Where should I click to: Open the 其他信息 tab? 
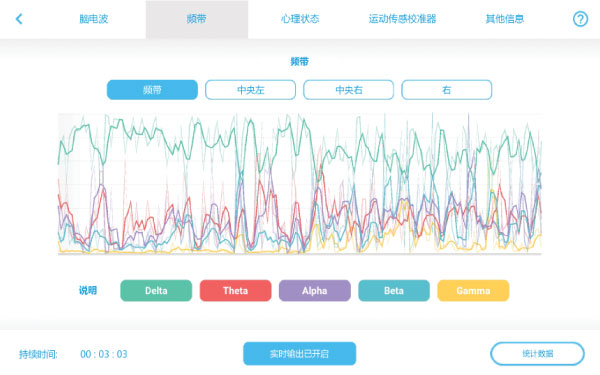pyautogui.click(x=505, y=19)
